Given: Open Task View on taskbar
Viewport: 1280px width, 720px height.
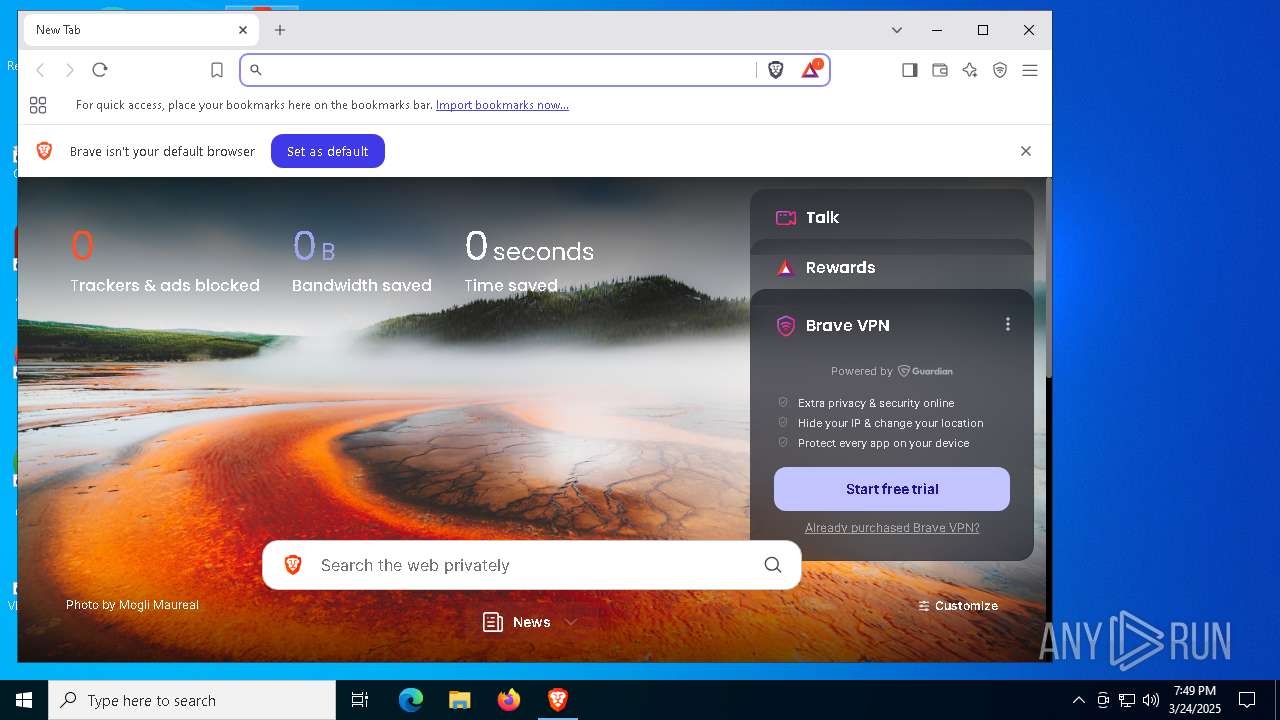Looking at the screenshot, I should tap(360, 700).
